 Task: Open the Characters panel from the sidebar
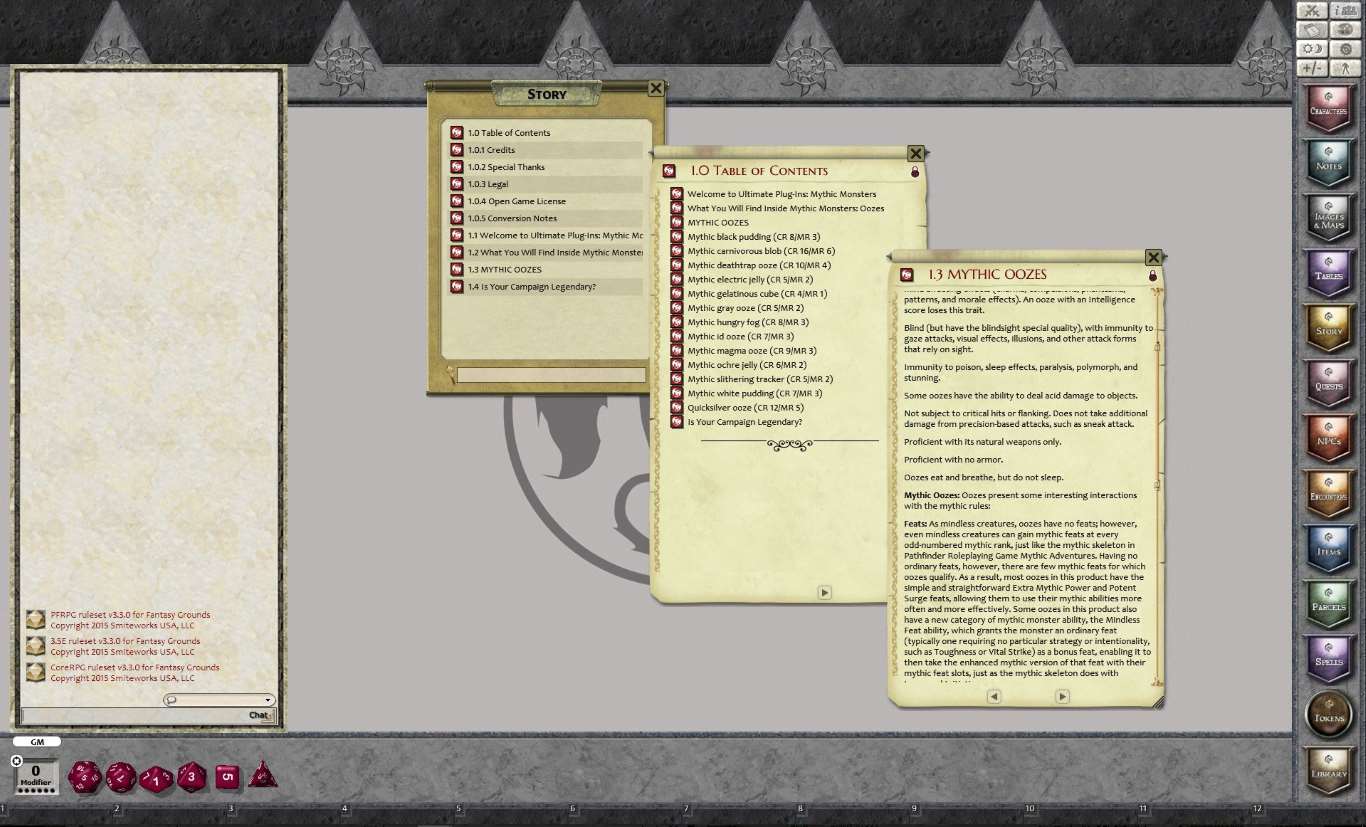click(x=1328, y=108)
